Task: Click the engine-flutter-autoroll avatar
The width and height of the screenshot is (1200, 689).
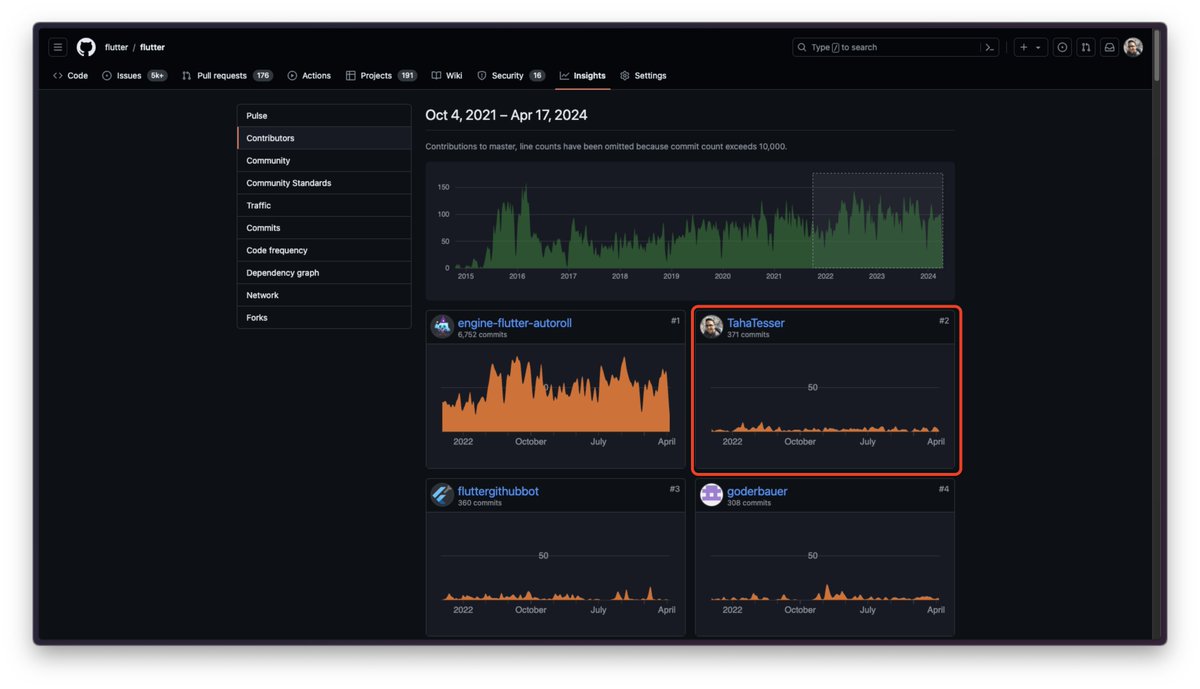Action: pyautogui.click(x=442, y=327)
